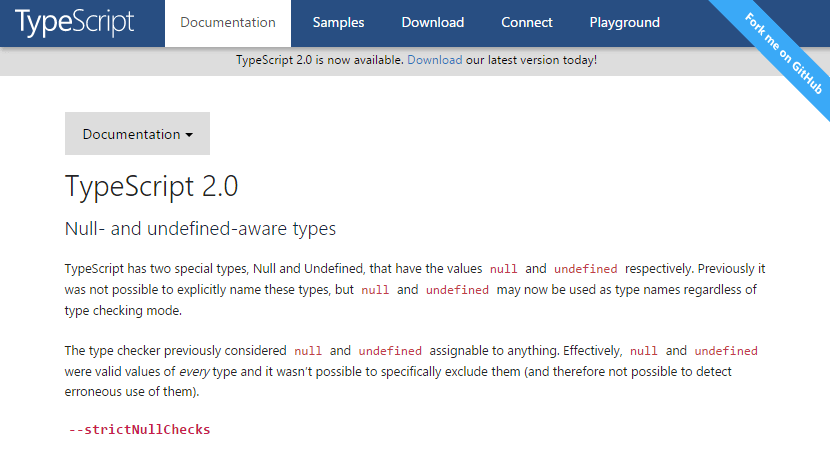Click the TypeScript 2.0 page heading
830x462 pixels.
click(152, 187)
